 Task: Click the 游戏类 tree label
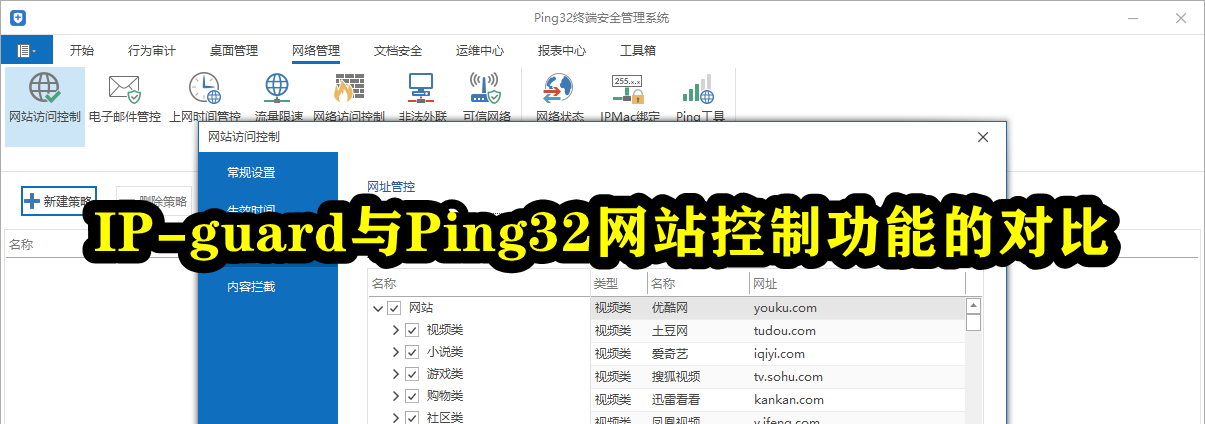coord(444,374)
